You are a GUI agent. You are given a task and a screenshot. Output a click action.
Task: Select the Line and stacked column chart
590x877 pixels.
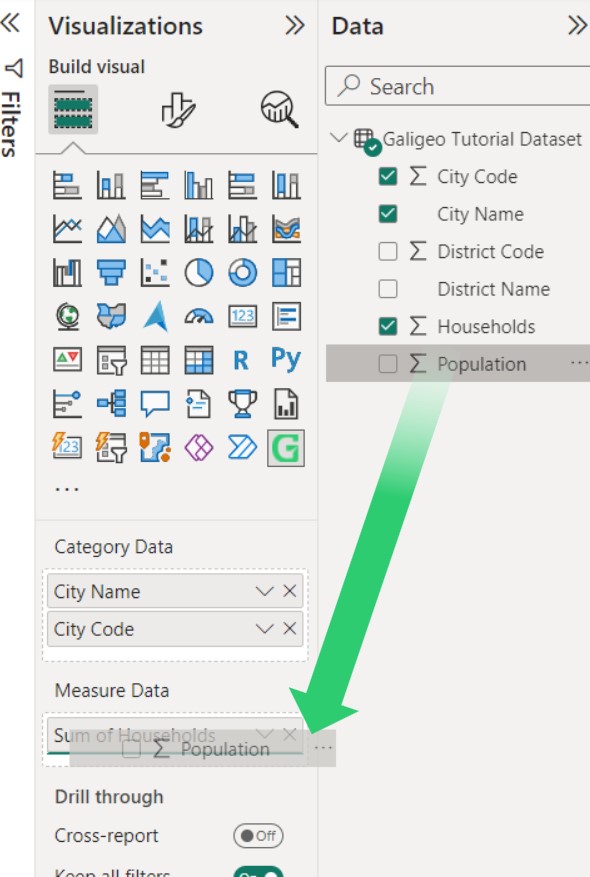coord(199,229)
